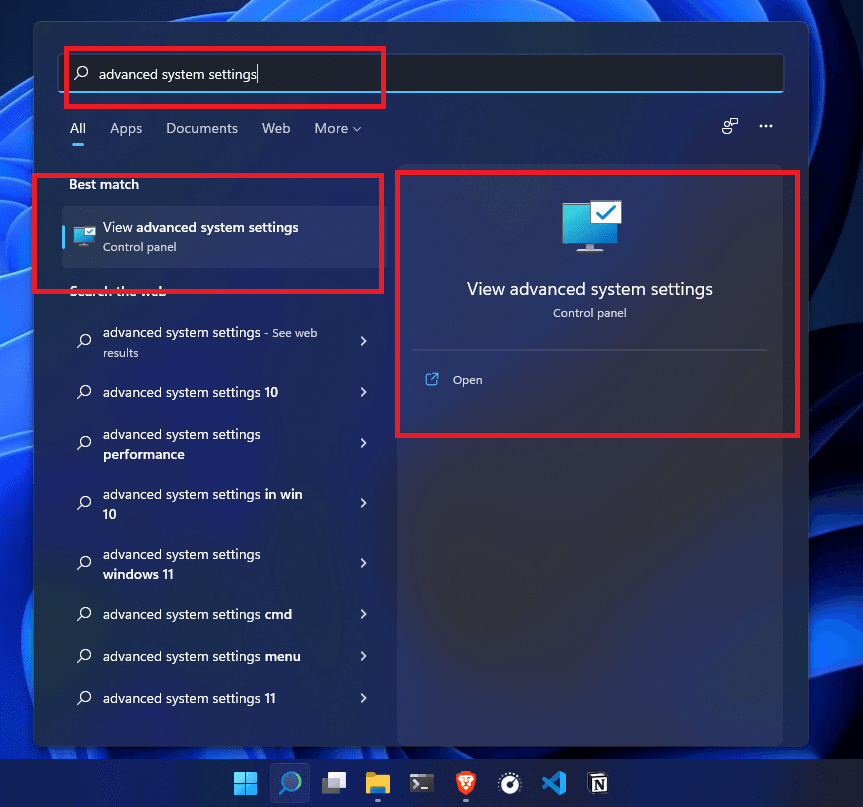
Task: Click the Open link icon in preview pane
Action: [x=432, y=379]
